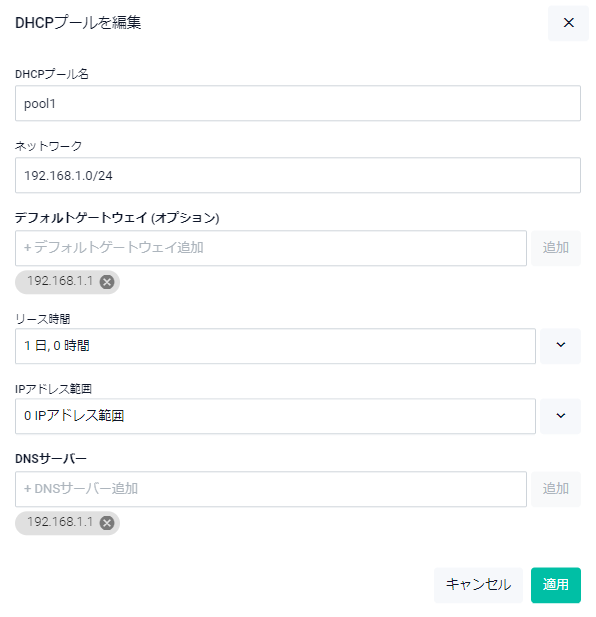Click the DHCPプールを編集 dialog title

(x=78, y=22)
